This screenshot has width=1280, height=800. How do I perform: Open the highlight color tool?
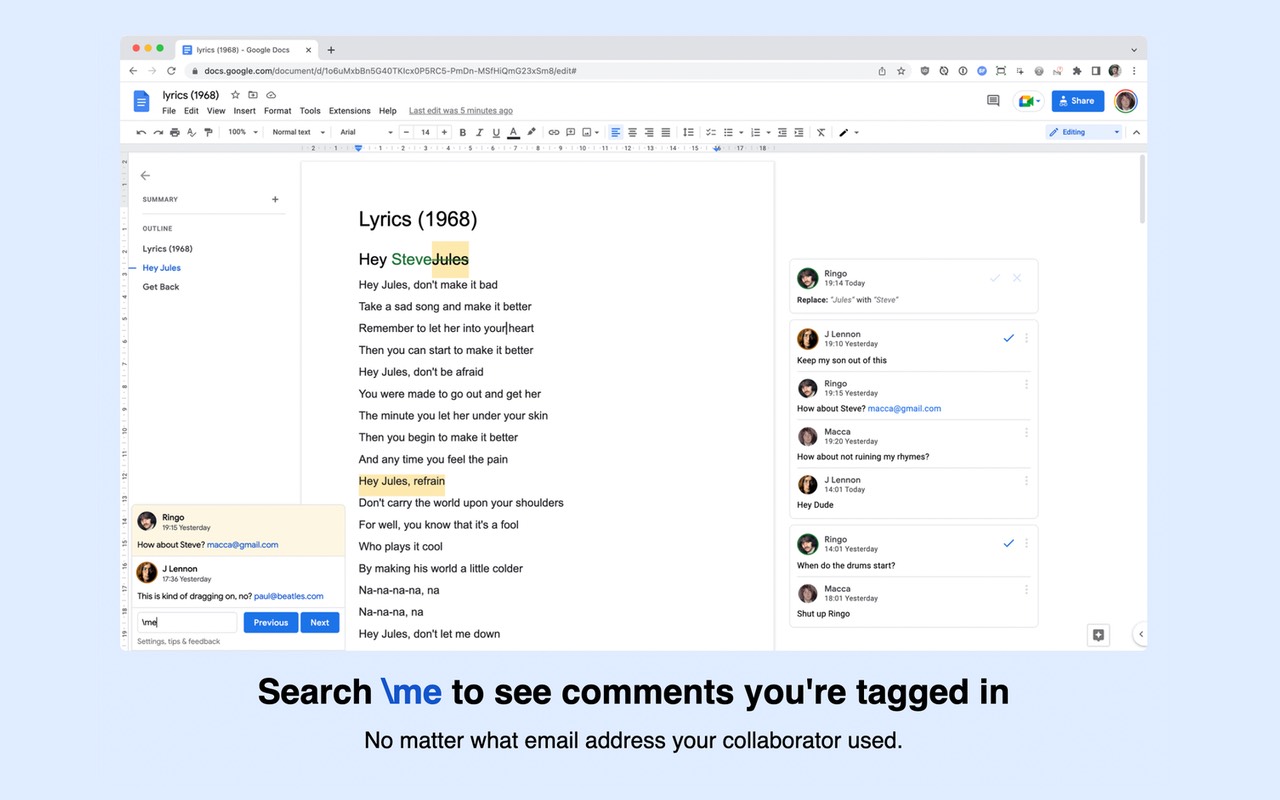click(x=531, y=132)
